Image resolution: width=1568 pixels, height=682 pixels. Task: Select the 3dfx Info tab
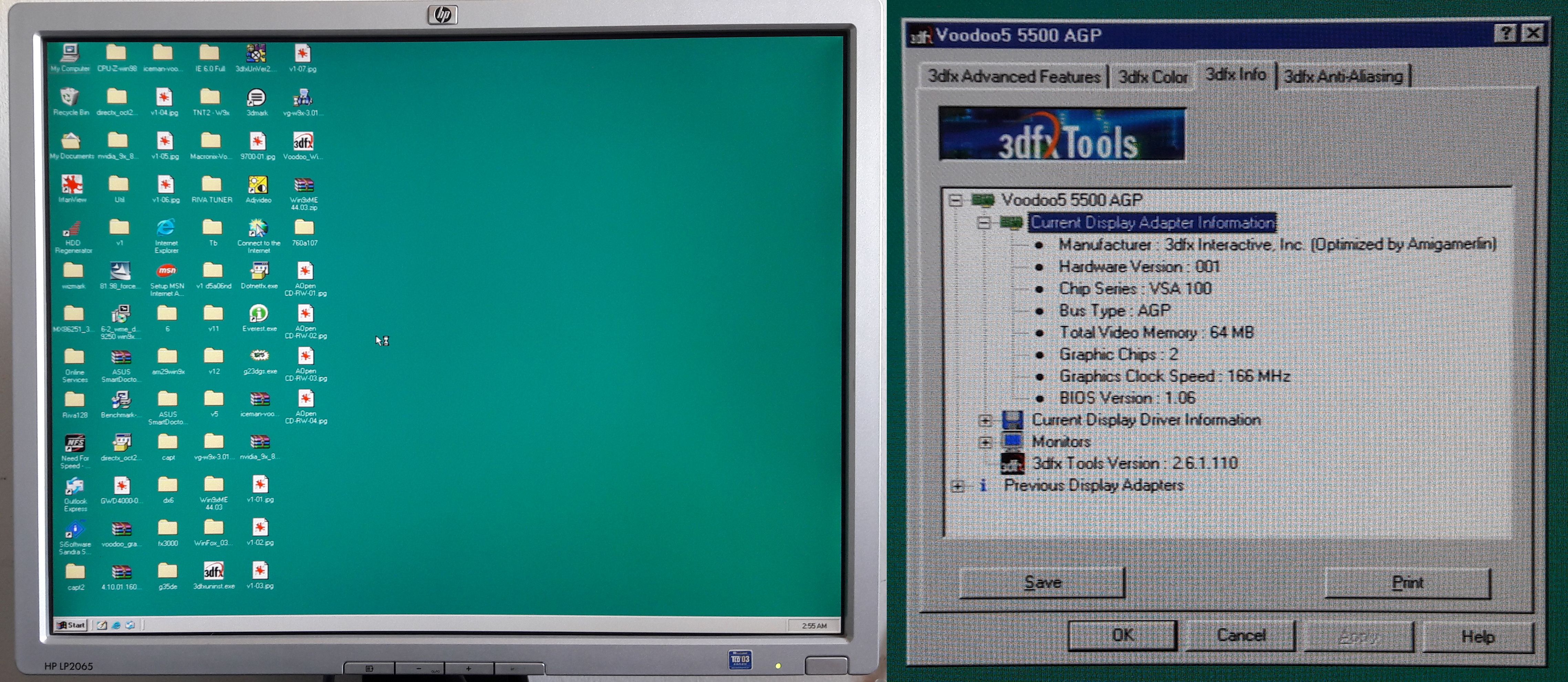click(1236, 74)
